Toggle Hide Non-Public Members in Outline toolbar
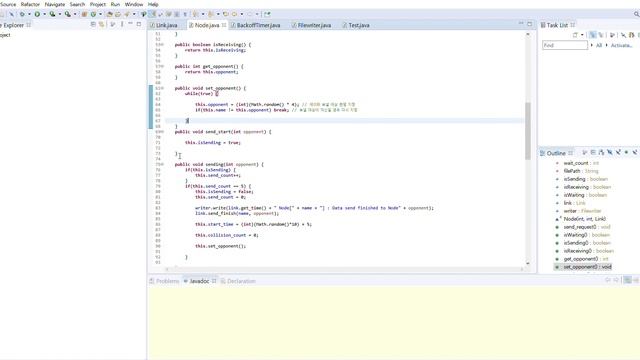The width and height of the screenshot is (640, 360). (626, 152)
